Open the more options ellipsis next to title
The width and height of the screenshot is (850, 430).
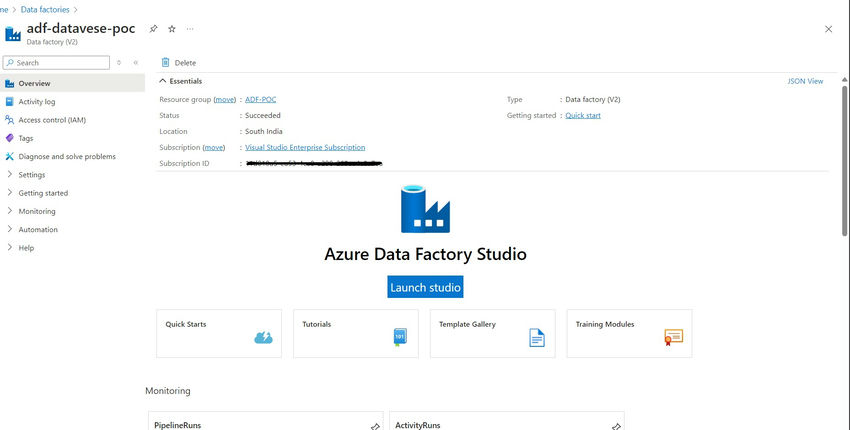point(190,29)
